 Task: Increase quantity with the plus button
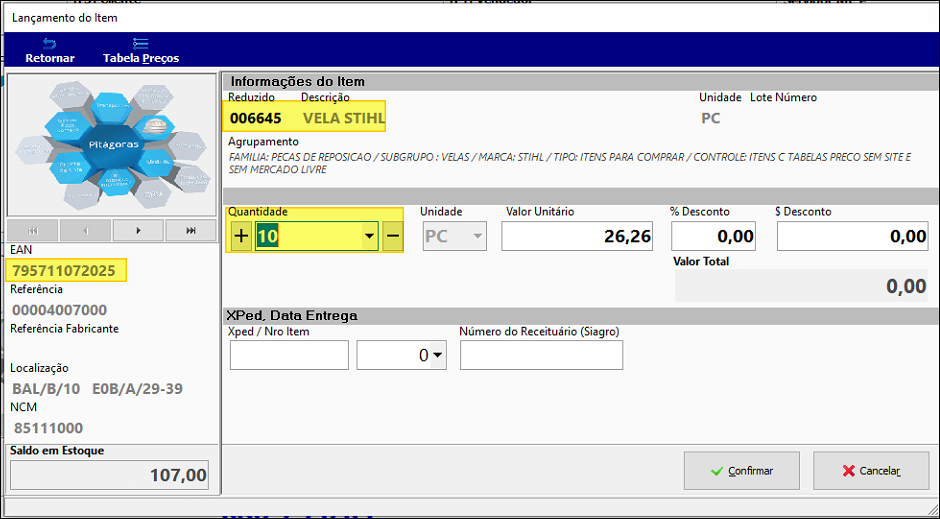(x=241, y=236)
